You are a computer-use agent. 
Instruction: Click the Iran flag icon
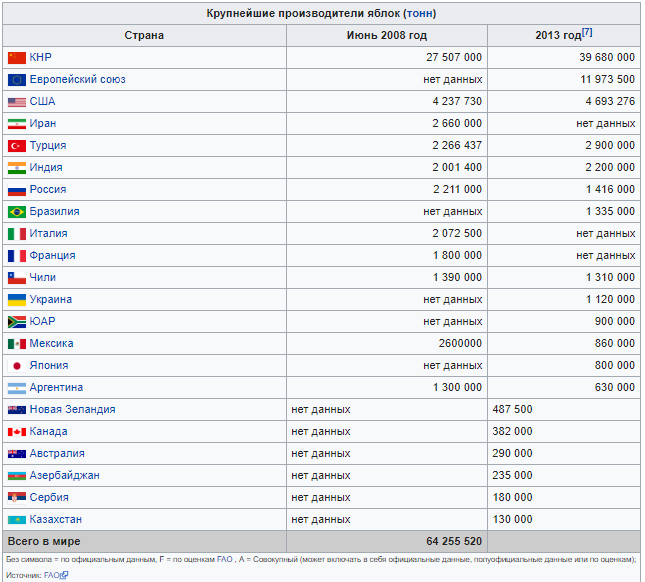[17, 124]
